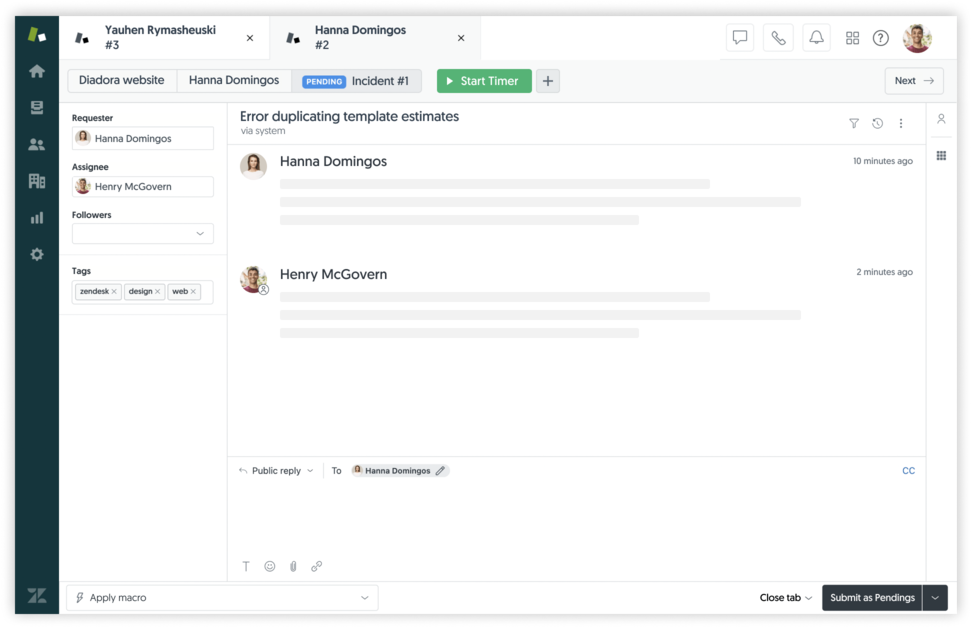Add a link with the link icon
The image size is (972, 628).
click(x=317, y=566)
